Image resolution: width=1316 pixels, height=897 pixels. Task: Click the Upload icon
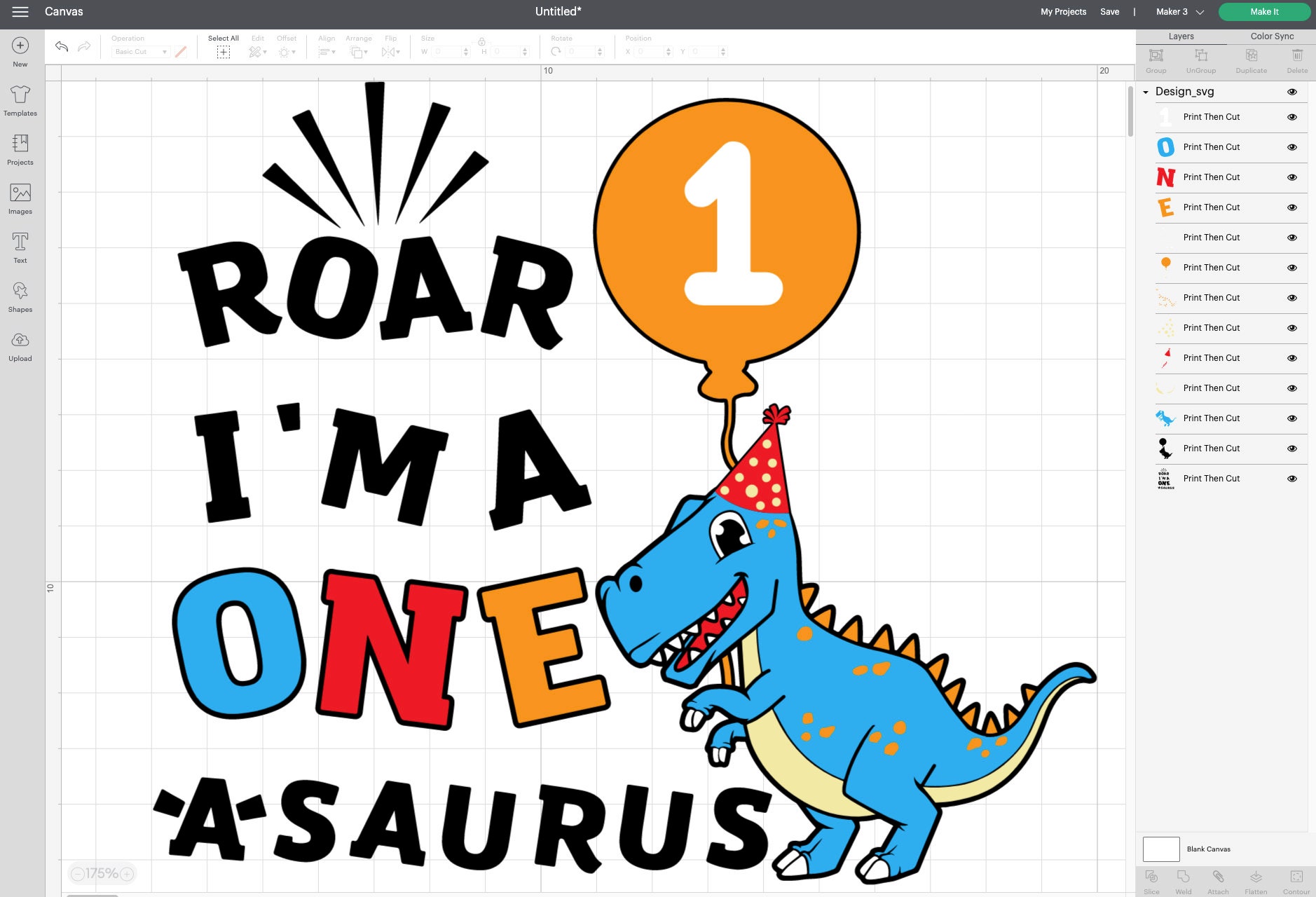20,345
